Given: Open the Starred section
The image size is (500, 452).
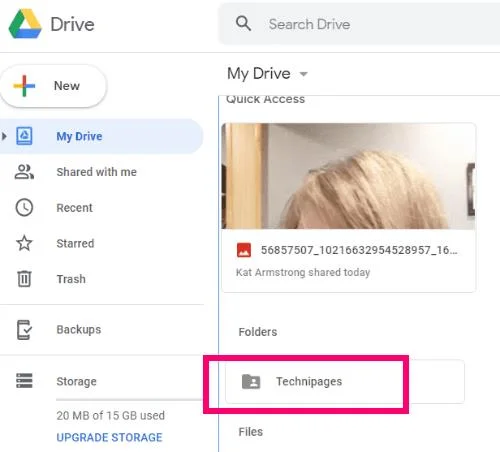Looking at the screenshot, I should click(x=75, y=243).
